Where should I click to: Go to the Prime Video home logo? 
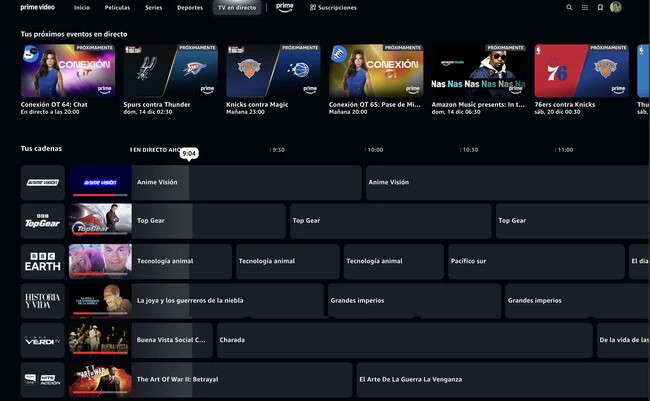(x=38, y=7)
